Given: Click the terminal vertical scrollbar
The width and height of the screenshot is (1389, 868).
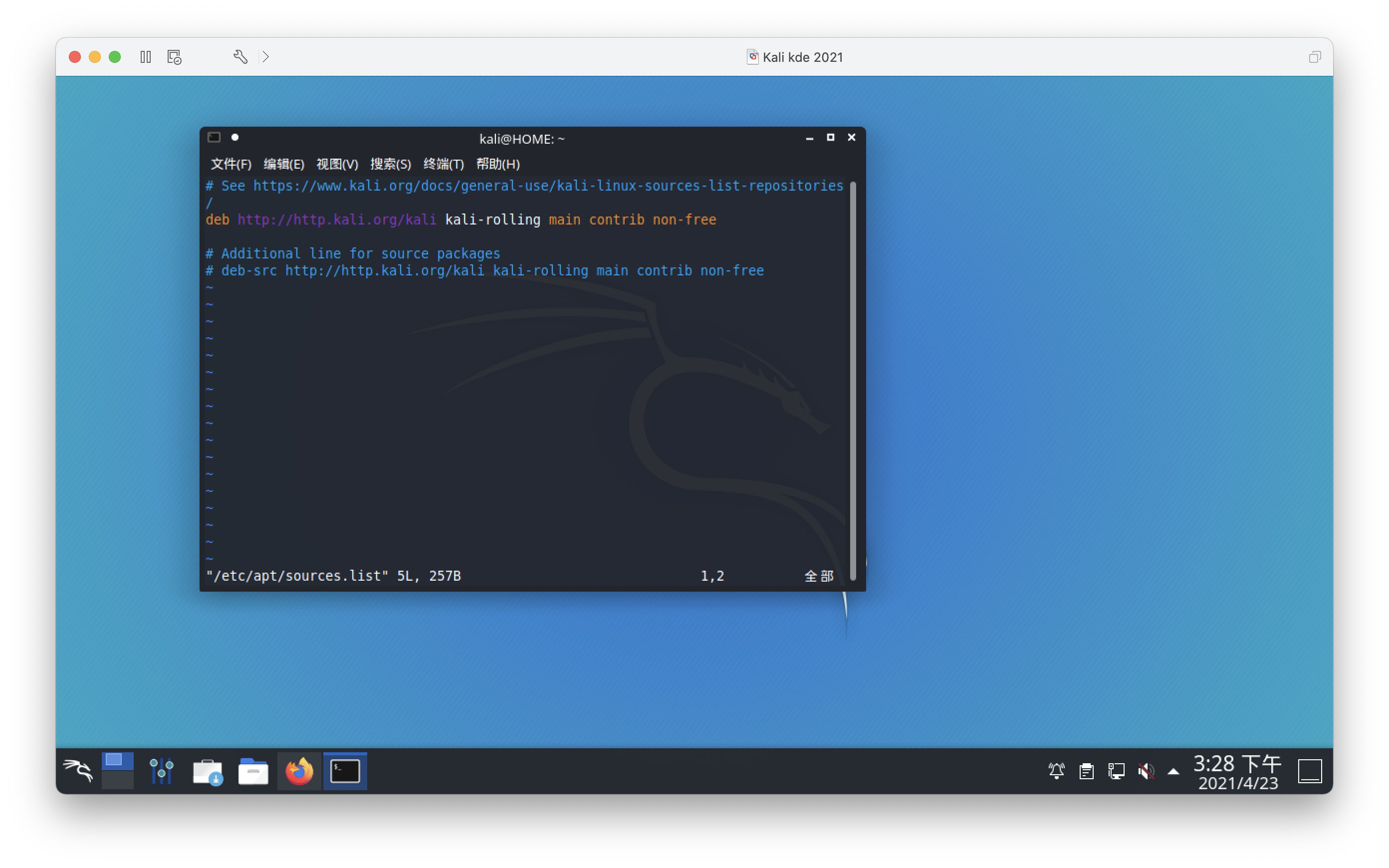Looking at the screenshot, I should (853, 381).
